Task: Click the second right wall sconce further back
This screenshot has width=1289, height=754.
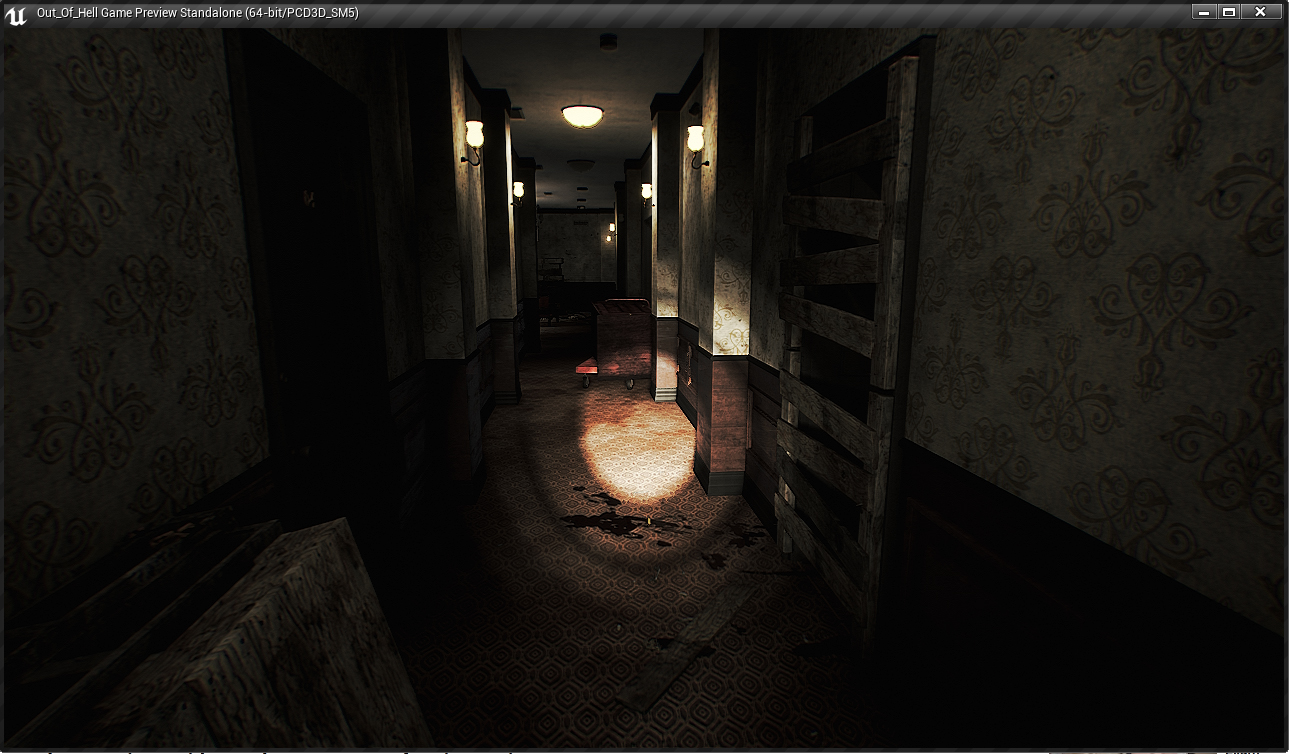Action: point(646,194)
